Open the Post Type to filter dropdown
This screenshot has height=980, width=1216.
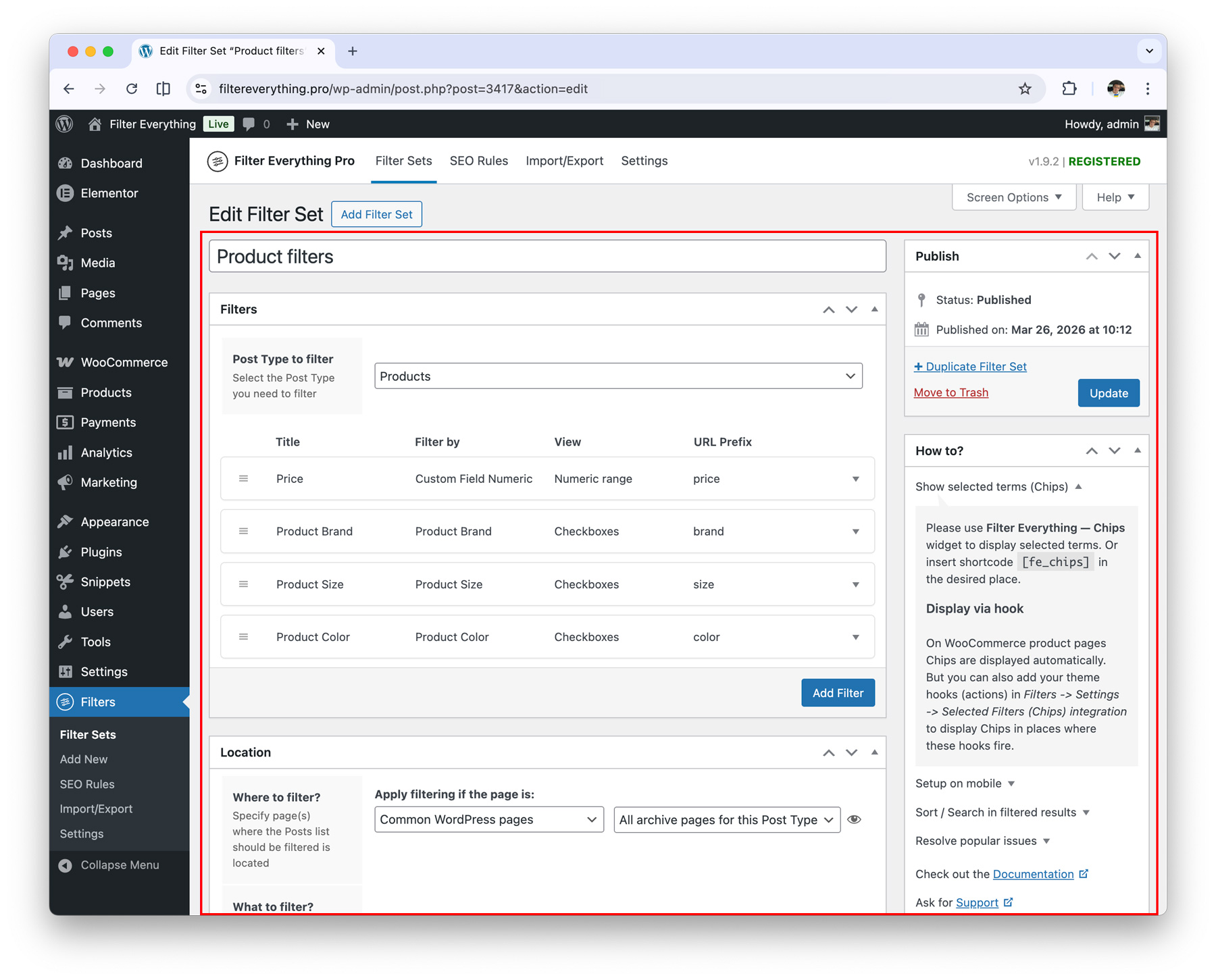618,376
